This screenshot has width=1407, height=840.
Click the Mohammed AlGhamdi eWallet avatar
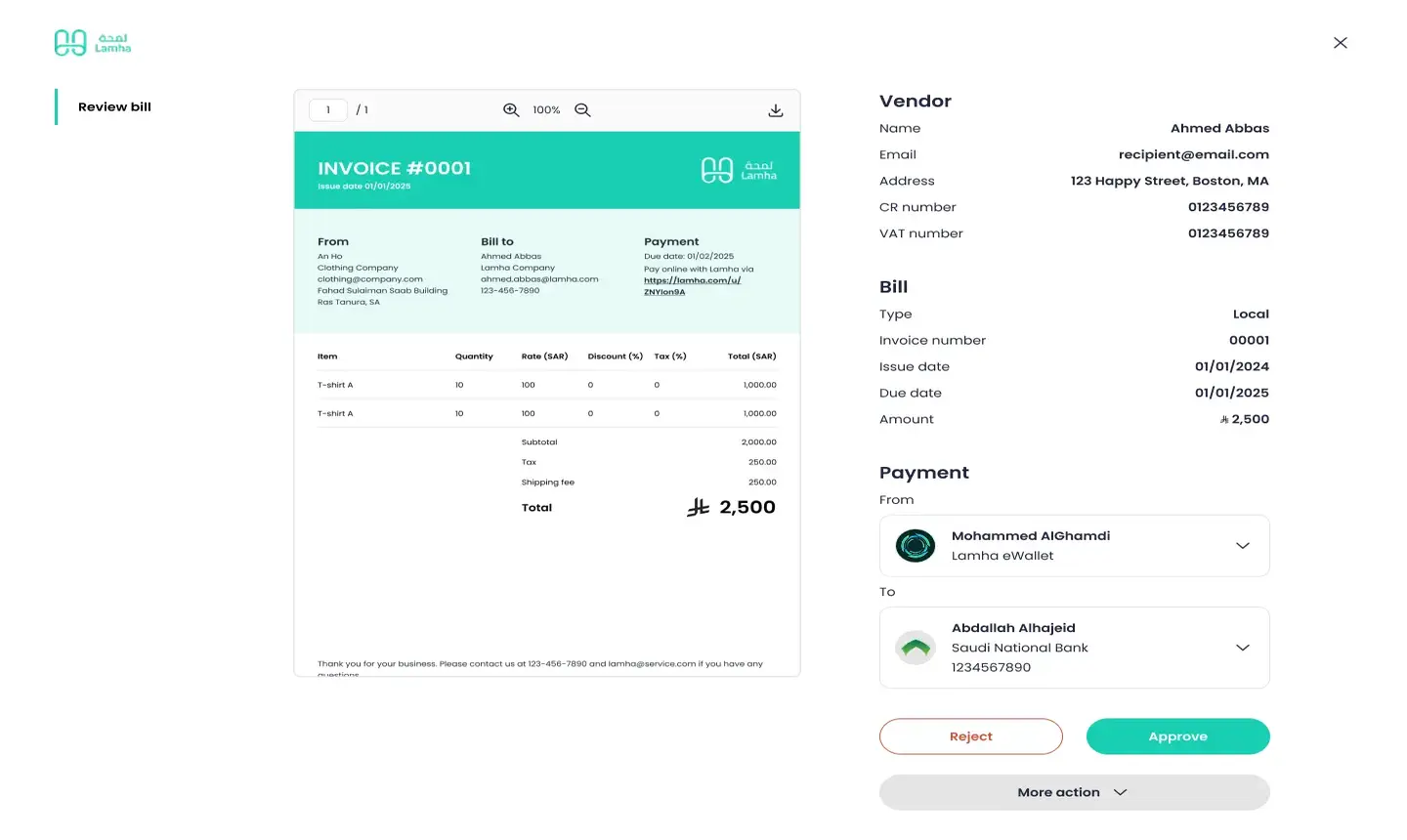click(916, 546)
